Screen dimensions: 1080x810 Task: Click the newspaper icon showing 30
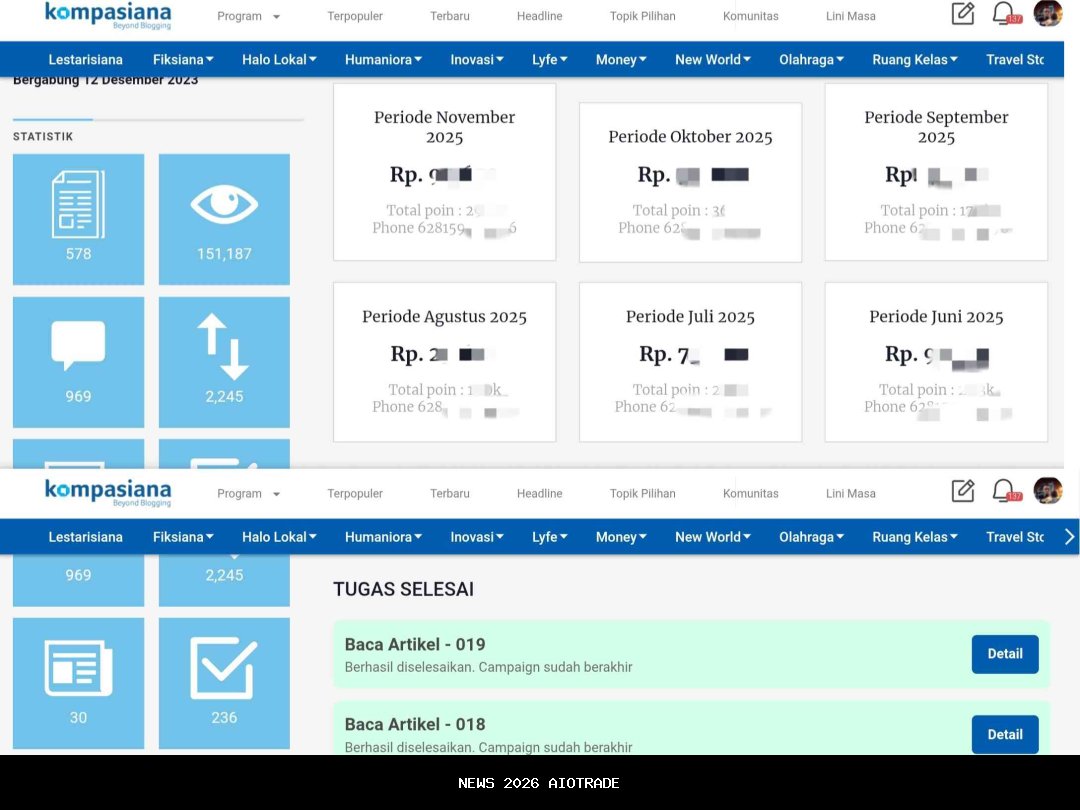click(78, 682)
